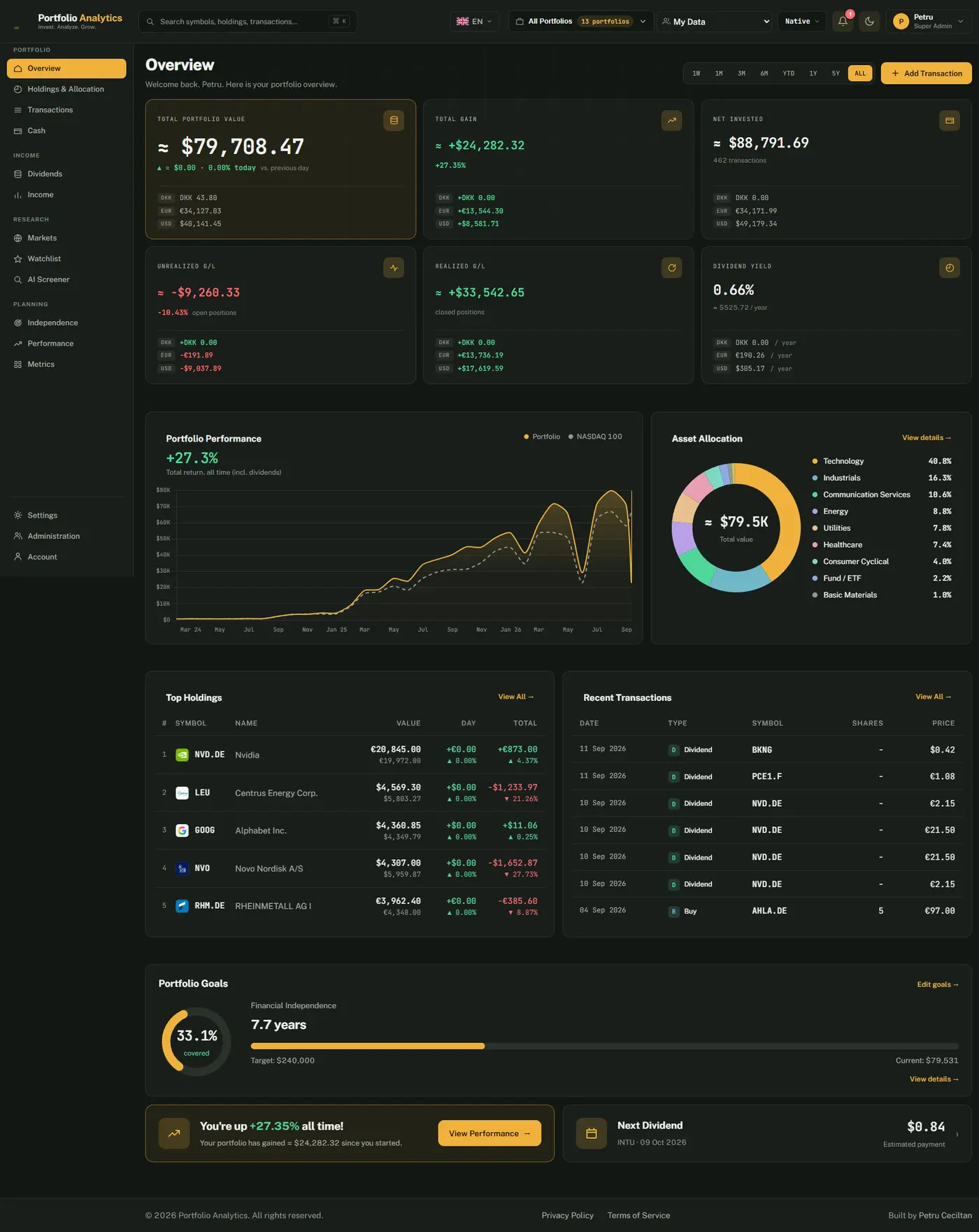The height and width of the screenshot is (1232, 979).
Task: Expand the Petru Super Admin menu
Action: (x=929, y=22)
